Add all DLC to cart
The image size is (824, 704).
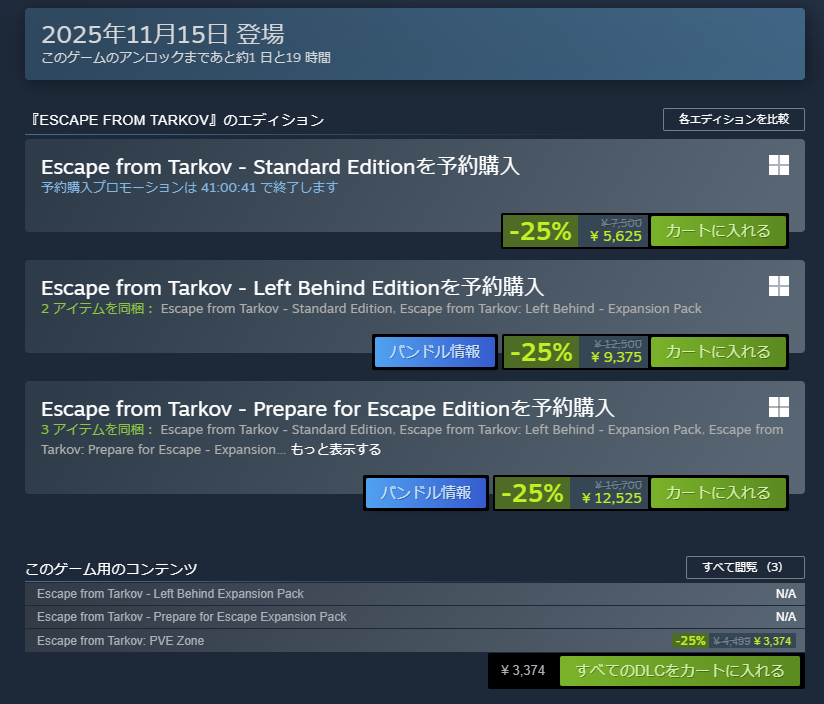coord(681,671)
